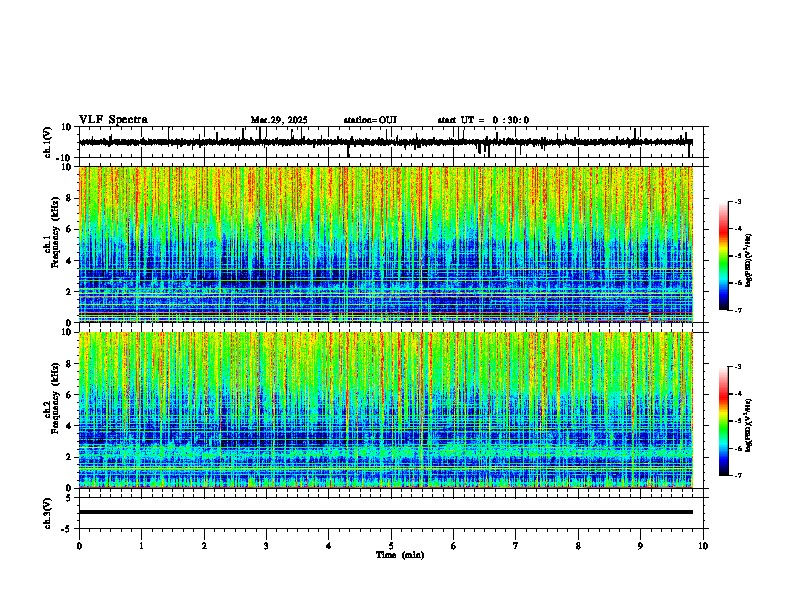
Task: Click the "5" tick label on ch.3(V) axis
Action: [69, 498]
